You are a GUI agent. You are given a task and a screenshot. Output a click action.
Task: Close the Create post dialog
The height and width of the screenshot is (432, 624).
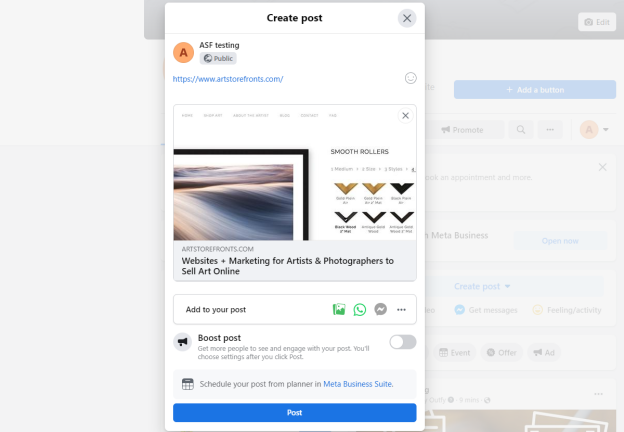[407, 18]
